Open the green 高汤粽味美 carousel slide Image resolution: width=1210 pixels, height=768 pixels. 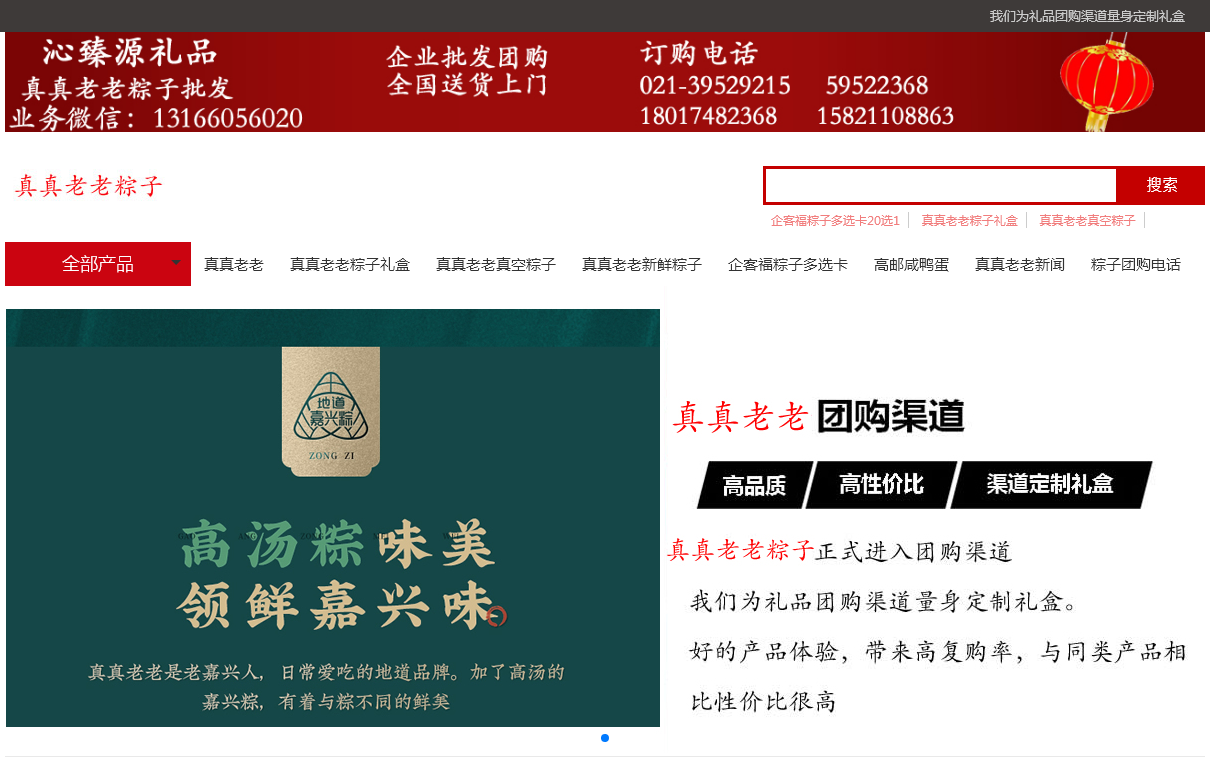333,518
